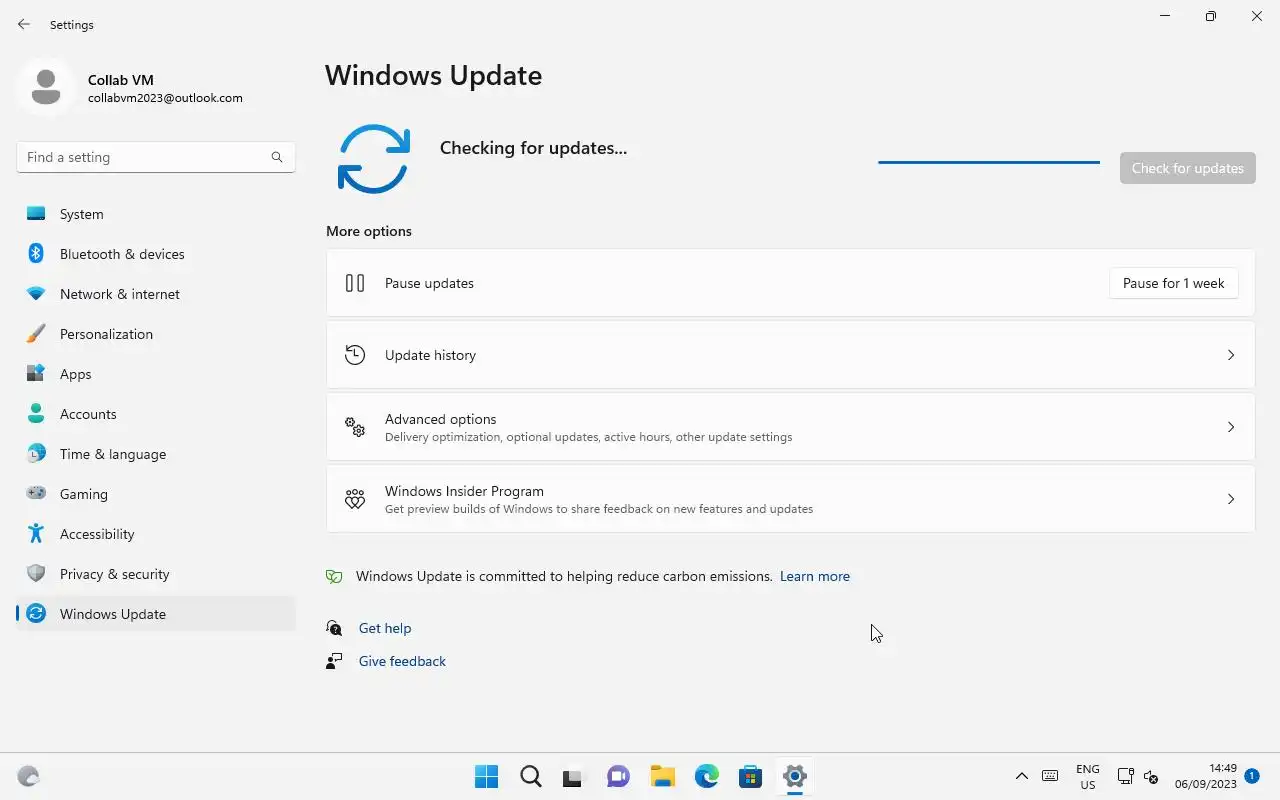
Task: Click the update checking progress bar
Action: (x=989, y=162)
